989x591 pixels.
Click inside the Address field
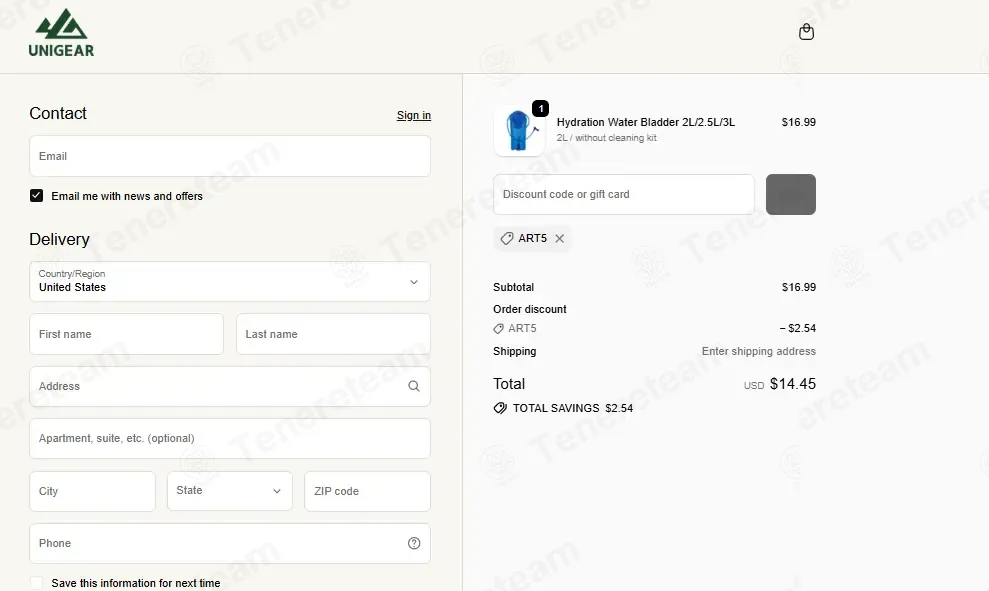pos(230,386)
